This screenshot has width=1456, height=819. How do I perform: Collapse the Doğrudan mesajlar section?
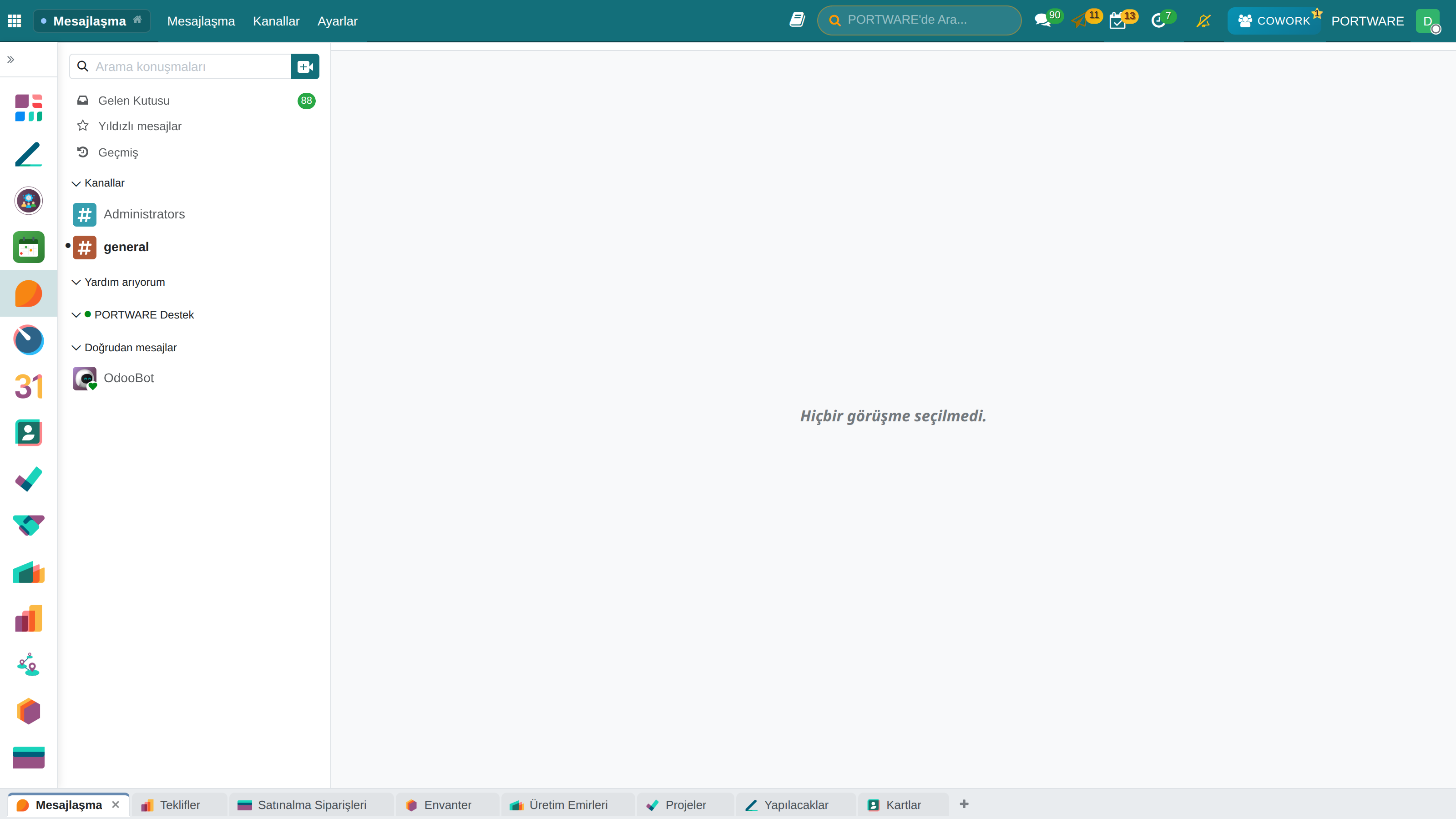pyautogui.click(x=124, y=348)
